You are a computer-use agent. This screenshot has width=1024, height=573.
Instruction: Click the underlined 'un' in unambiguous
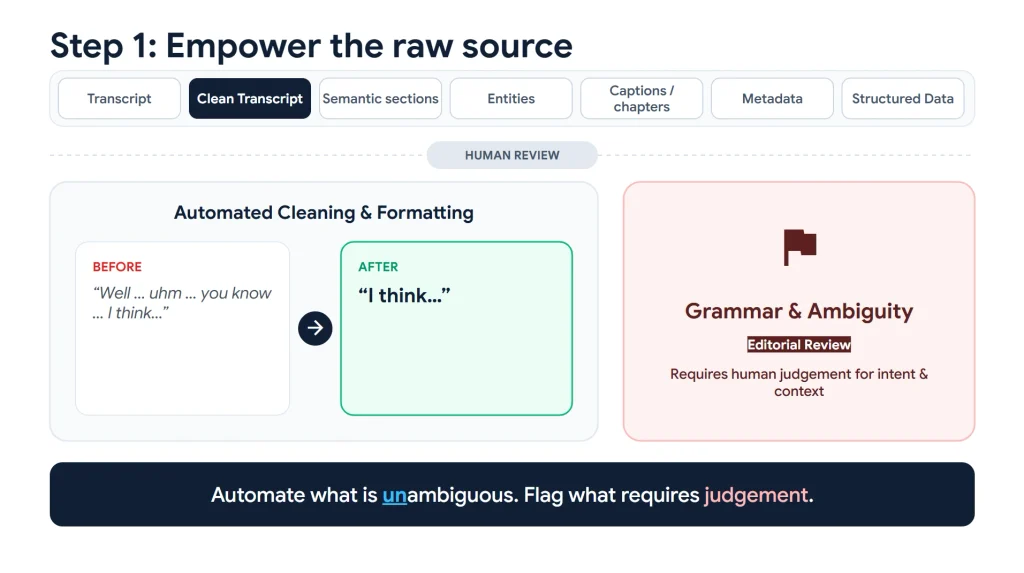394,495
